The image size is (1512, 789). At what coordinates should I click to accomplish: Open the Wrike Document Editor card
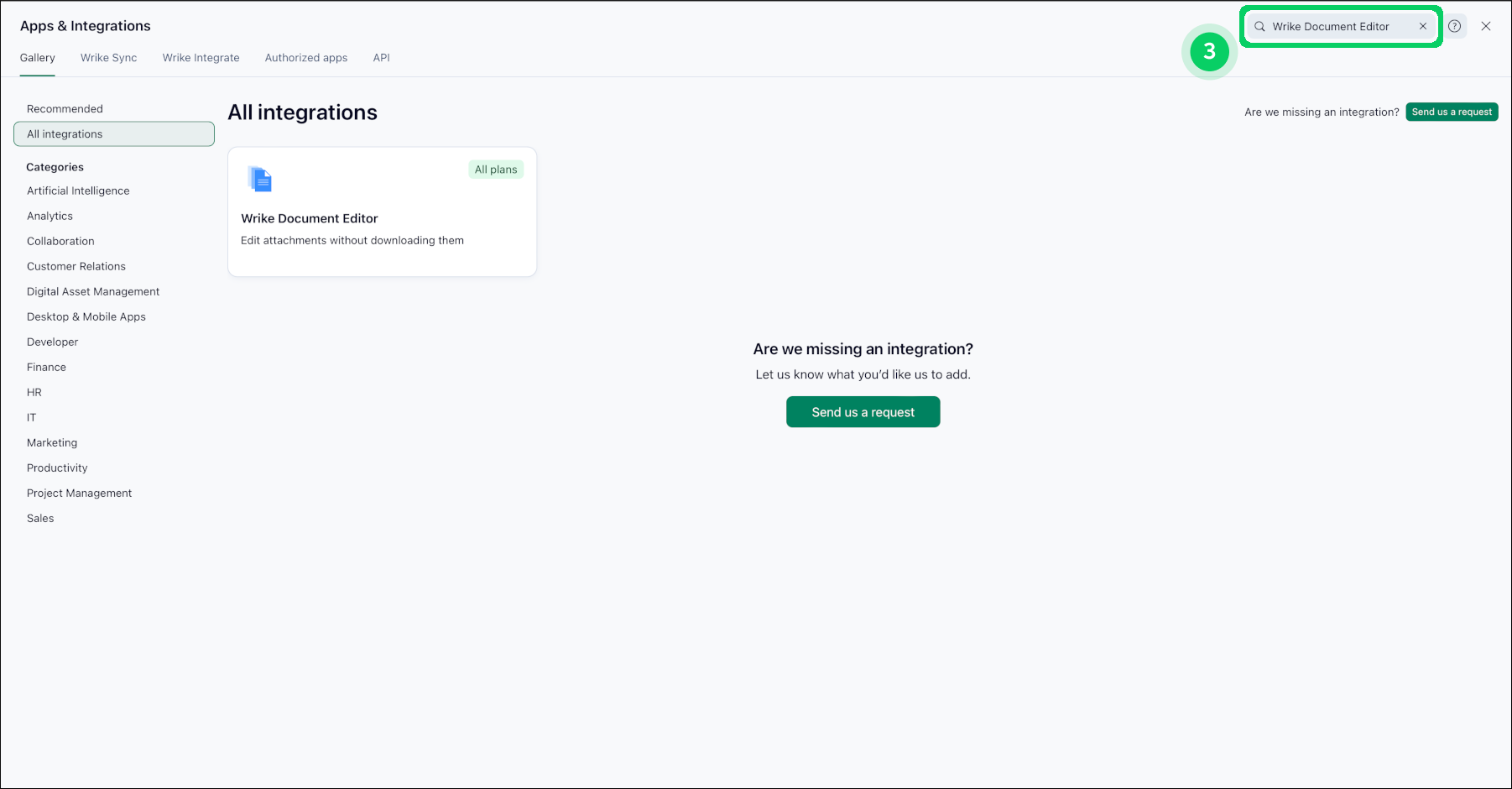[382, 218]
